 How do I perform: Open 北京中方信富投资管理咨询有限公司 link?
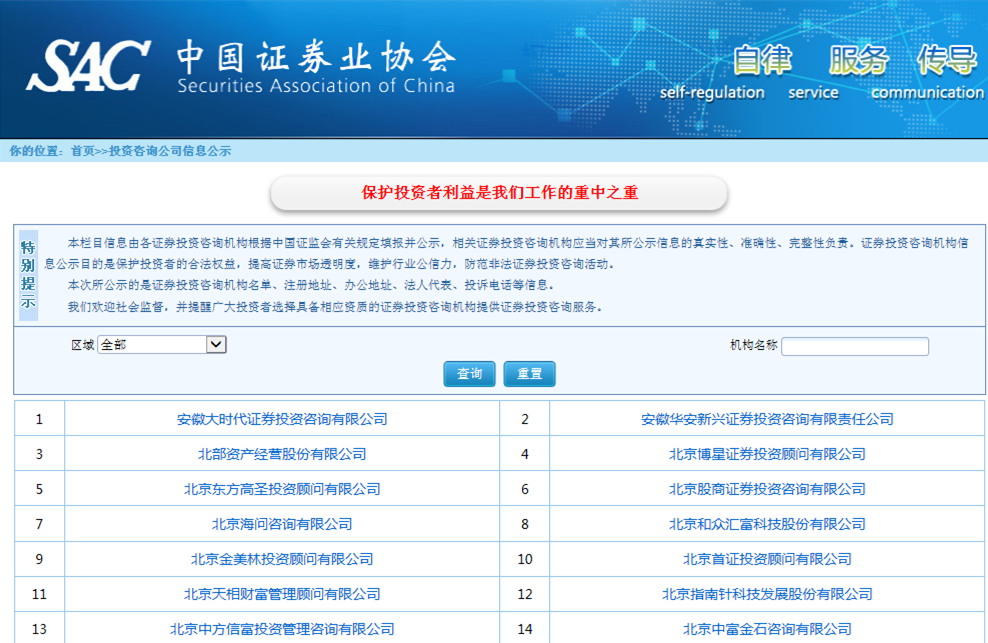282,629
